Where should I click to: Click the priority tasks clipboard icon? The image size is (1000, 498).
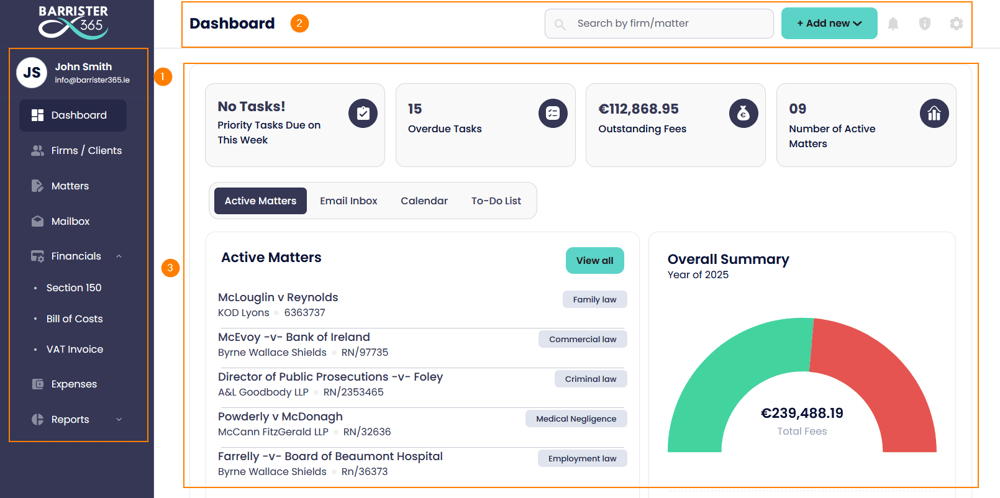click(x=363, y=113)
